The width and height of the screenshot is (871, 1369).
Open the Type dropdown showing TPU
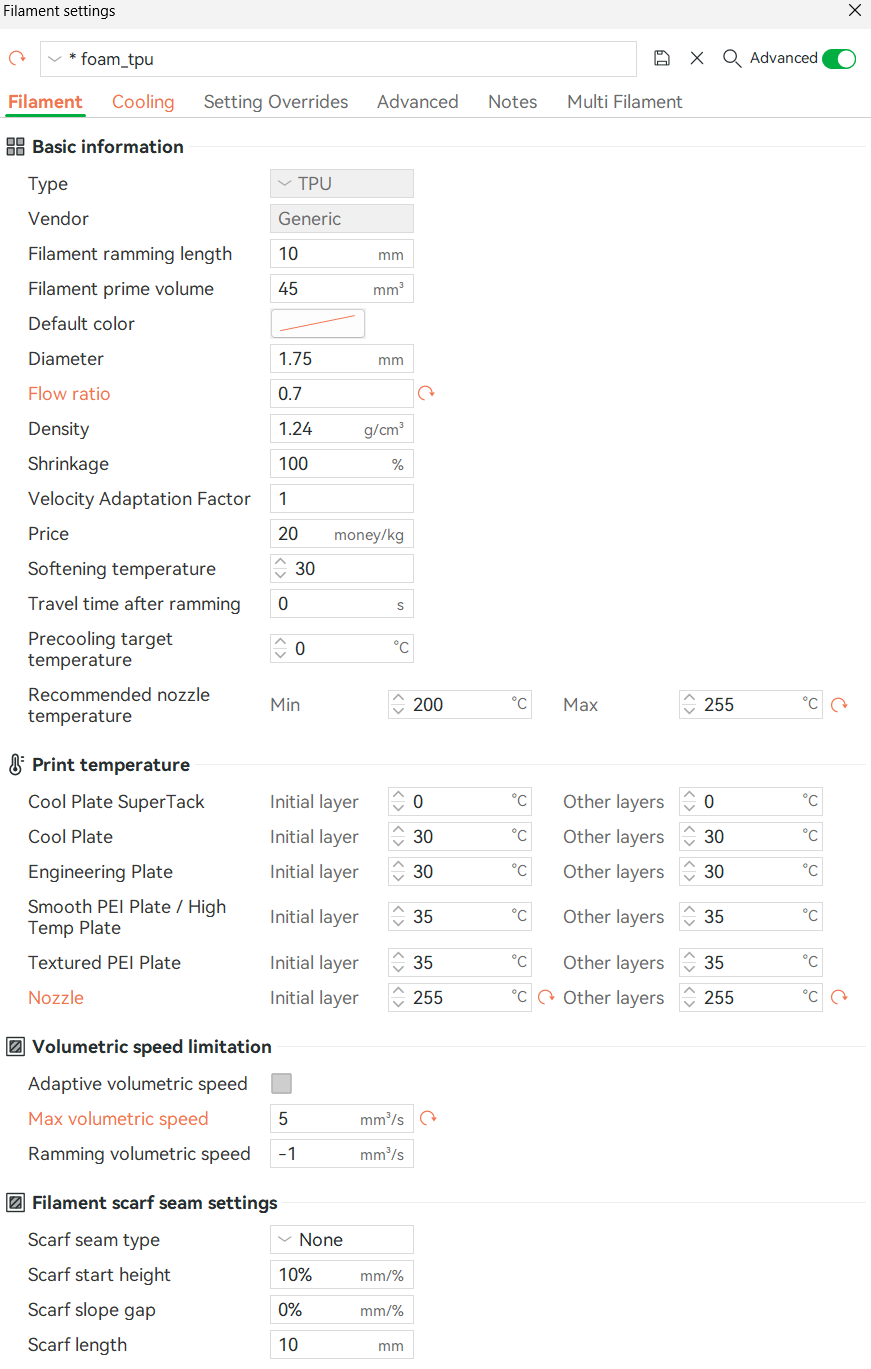coord(341,183)
